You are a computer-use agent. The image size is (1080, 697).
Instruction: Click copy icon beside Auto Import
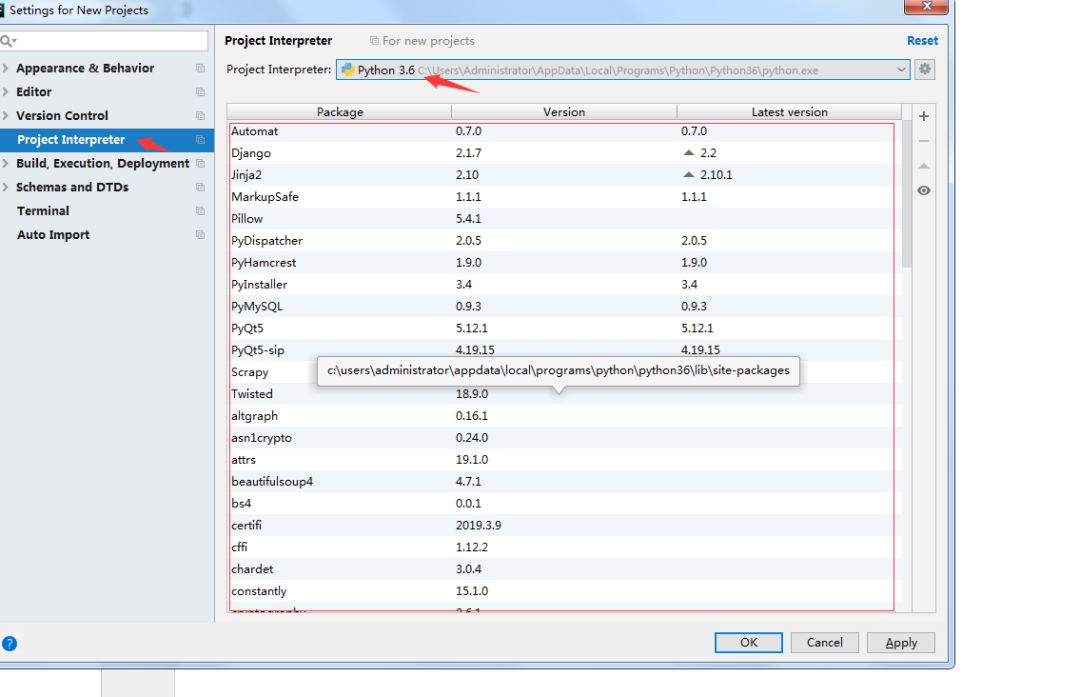pos(200,235)
